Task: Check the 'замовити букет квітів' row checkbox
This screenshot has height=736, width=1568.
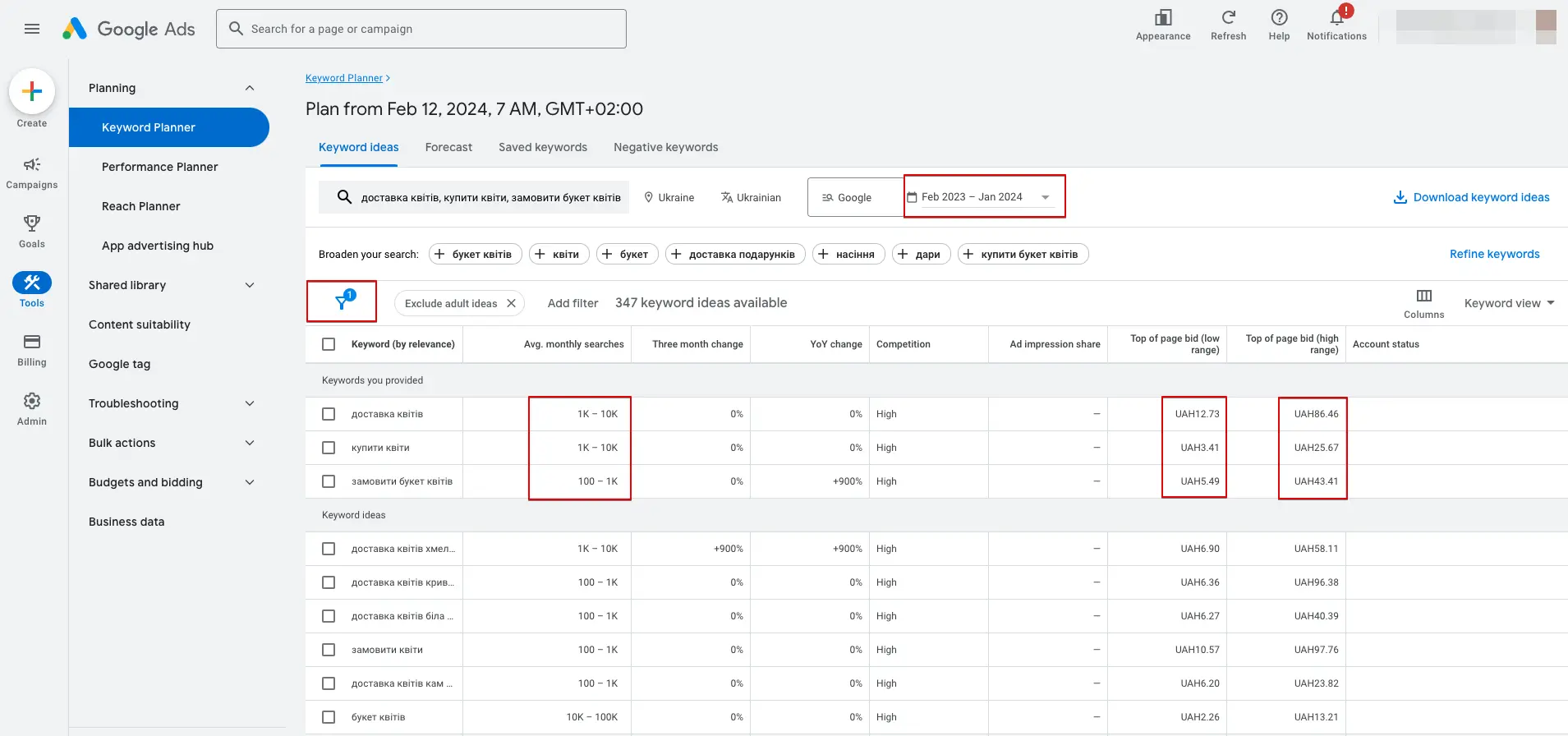Action: click(x=329, y=481)
